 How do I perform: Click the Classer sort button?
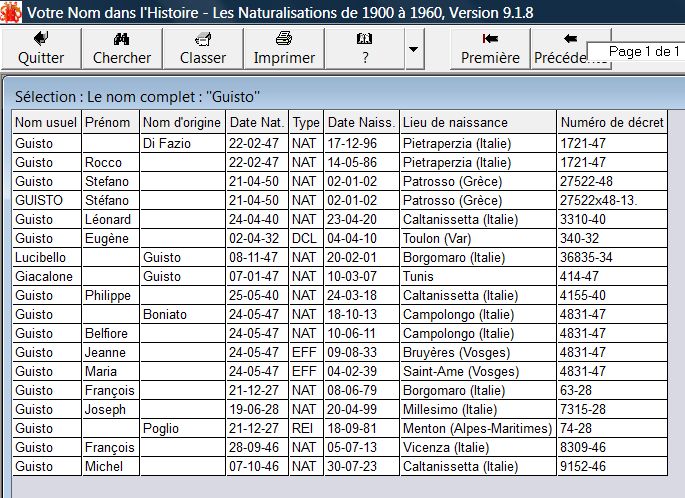[x=203, y=48]
